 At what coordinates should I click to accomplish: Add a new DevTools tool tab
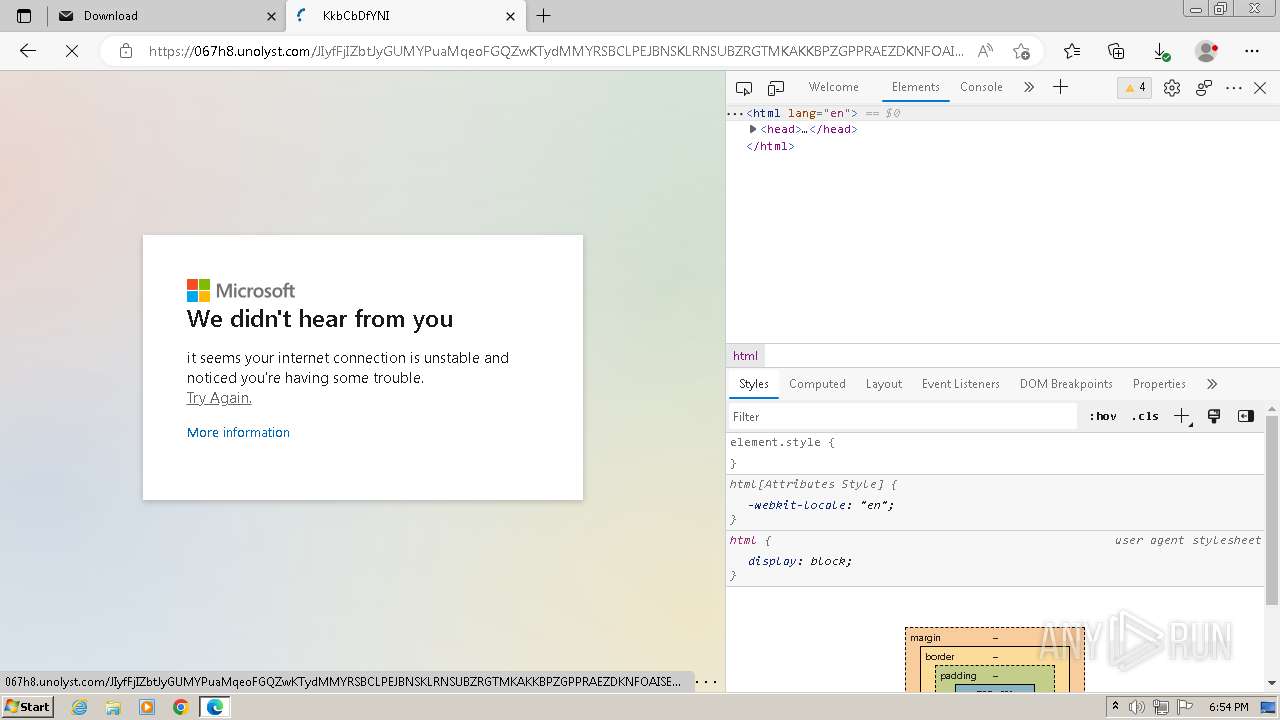[1060, 87]
